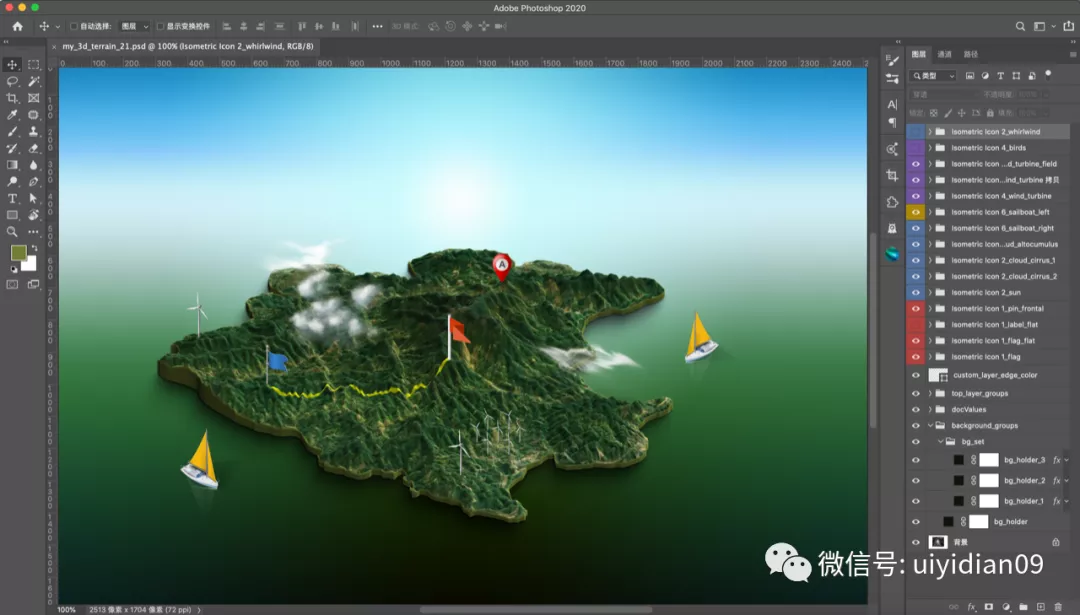Screen dimensions: 1080x615
Task: Click the 3D globe plugin icon
Action: pos(892,254)
